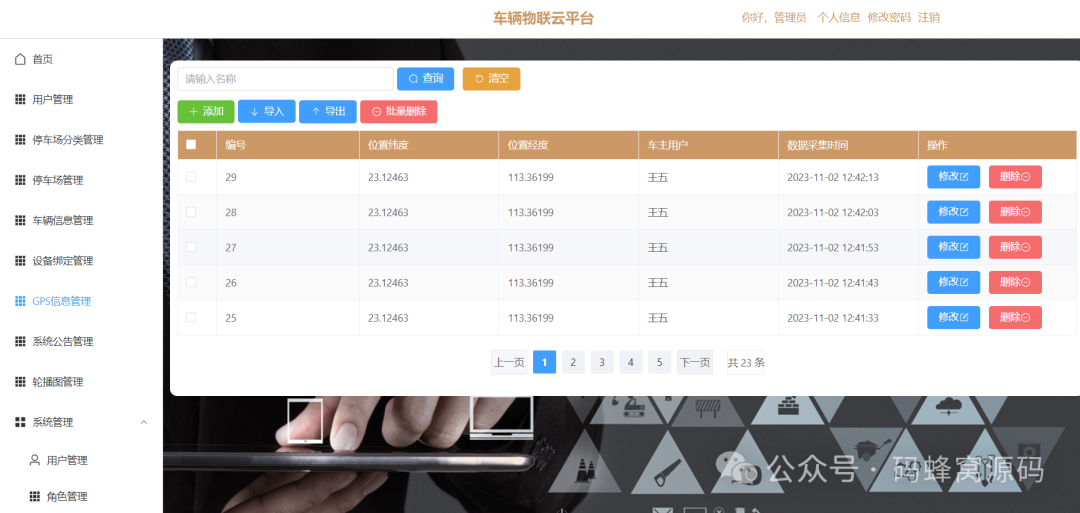
Task: Go to page 3
Action: (x=602, y=362)
